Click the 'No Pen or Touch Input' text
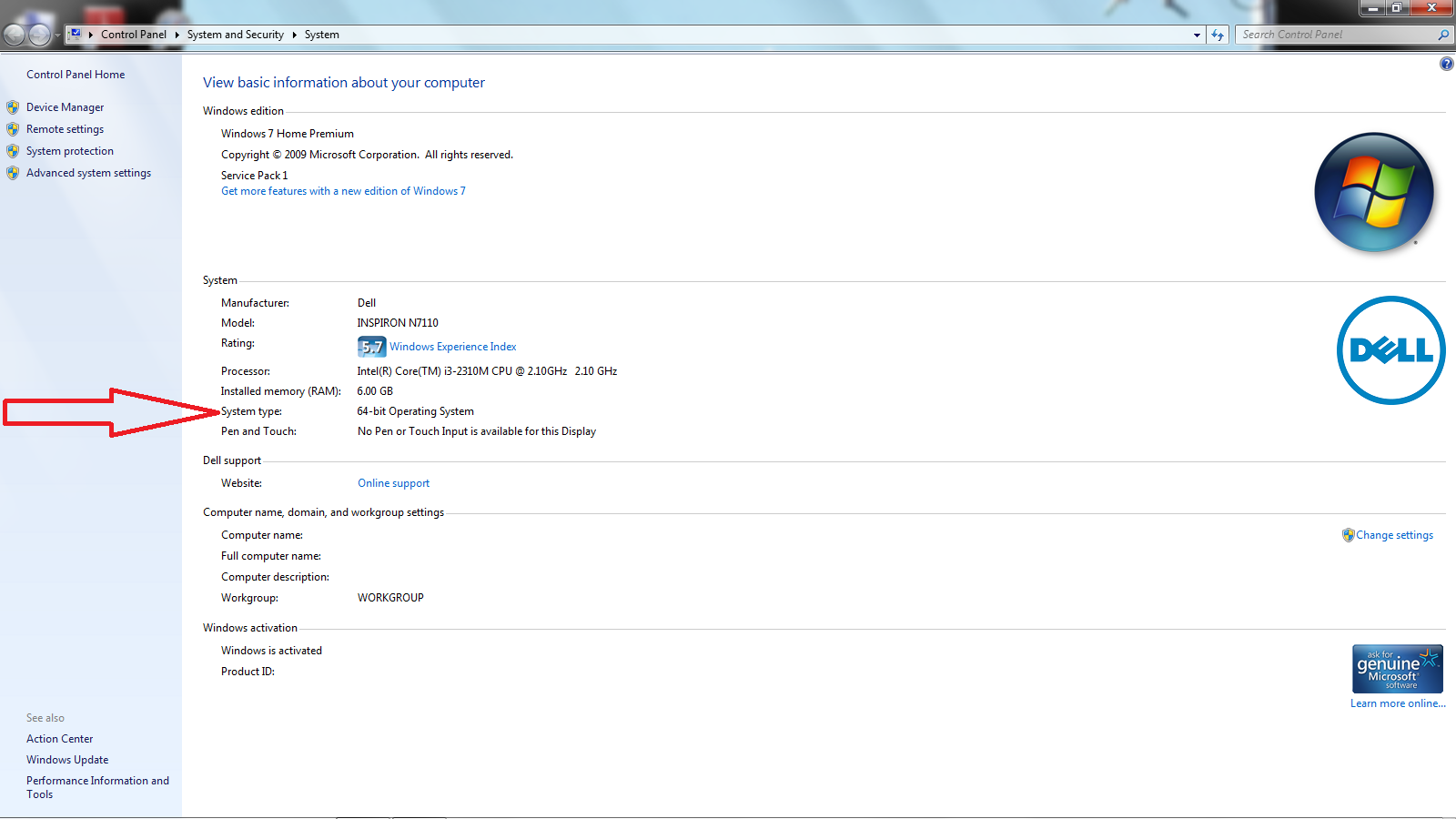The height and width of the screenshot is (819, 1456). coord(477,431)
